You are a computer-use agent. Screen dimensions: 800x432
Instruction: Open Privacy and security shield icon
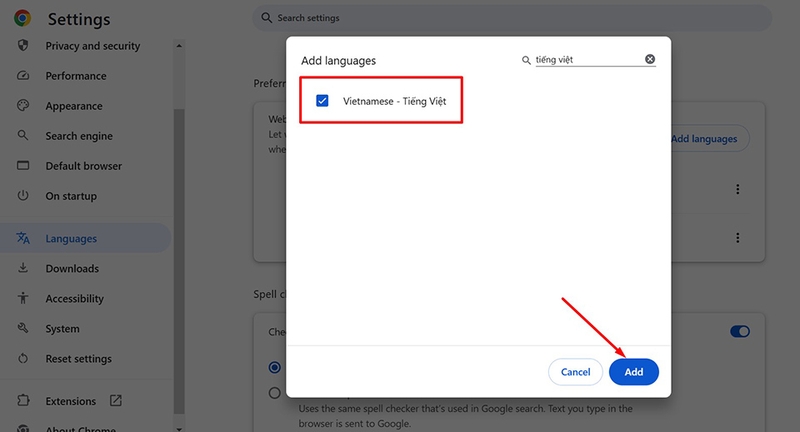tap(23, 45)
